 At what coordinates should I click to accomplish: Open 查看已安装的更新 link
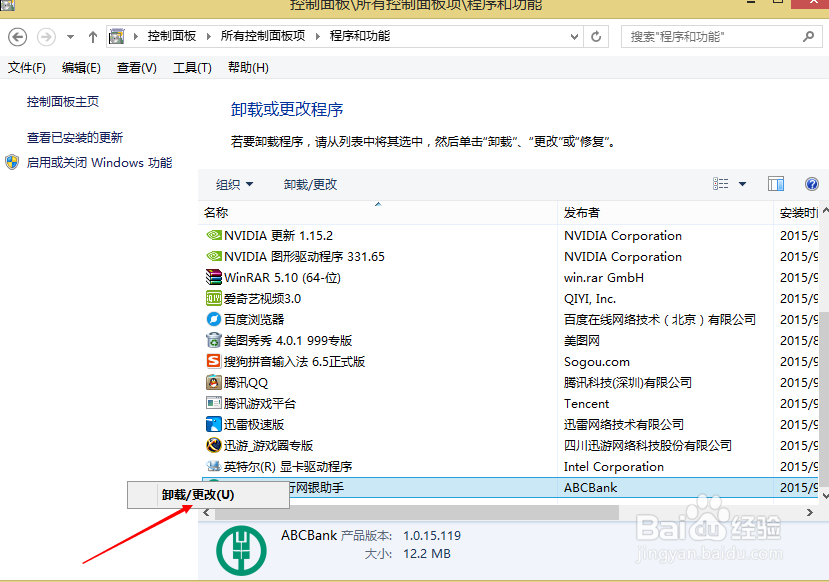[x=75, y=137]
